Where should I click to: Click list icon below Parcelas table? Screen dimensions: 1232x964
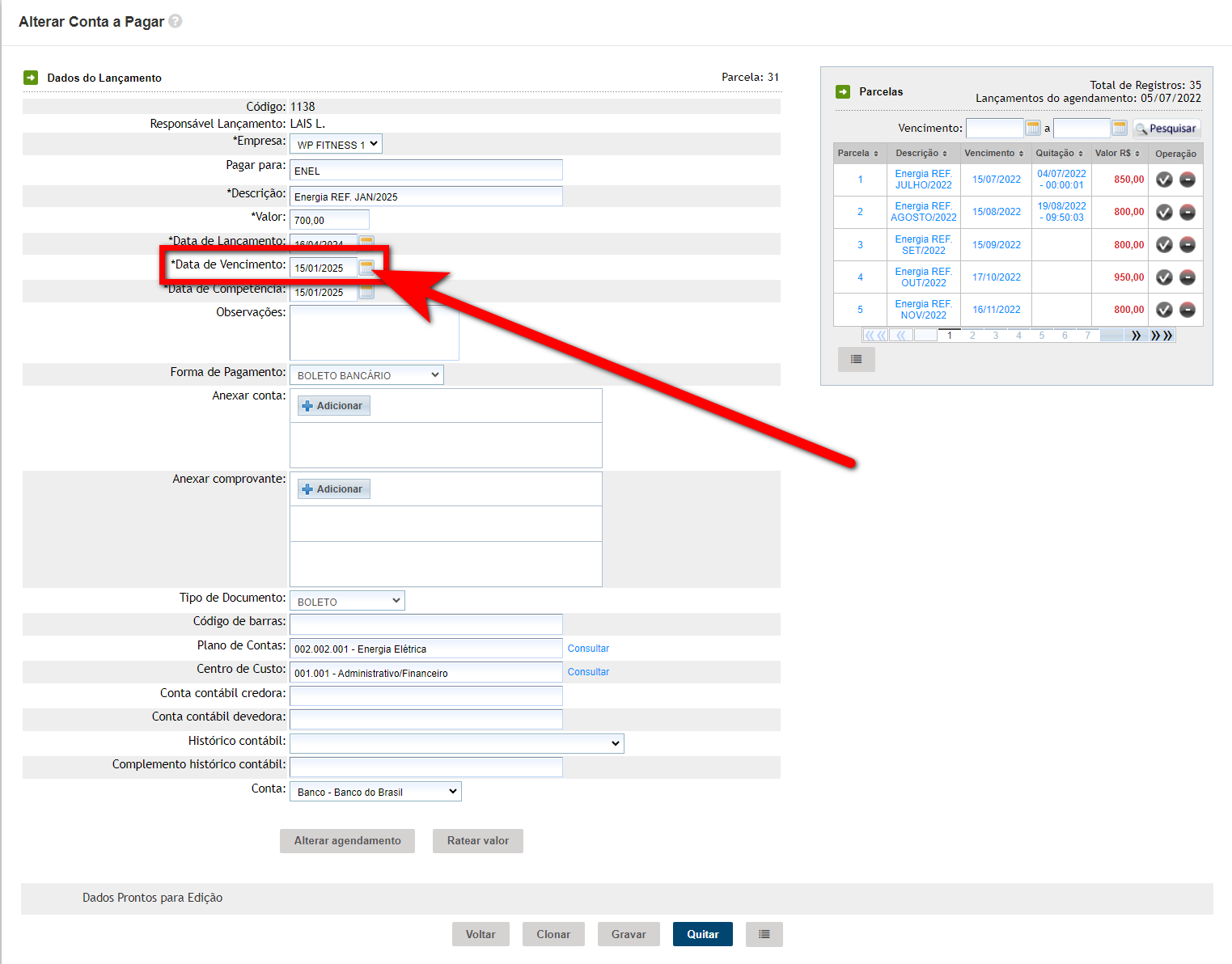[x=856, y=359]
